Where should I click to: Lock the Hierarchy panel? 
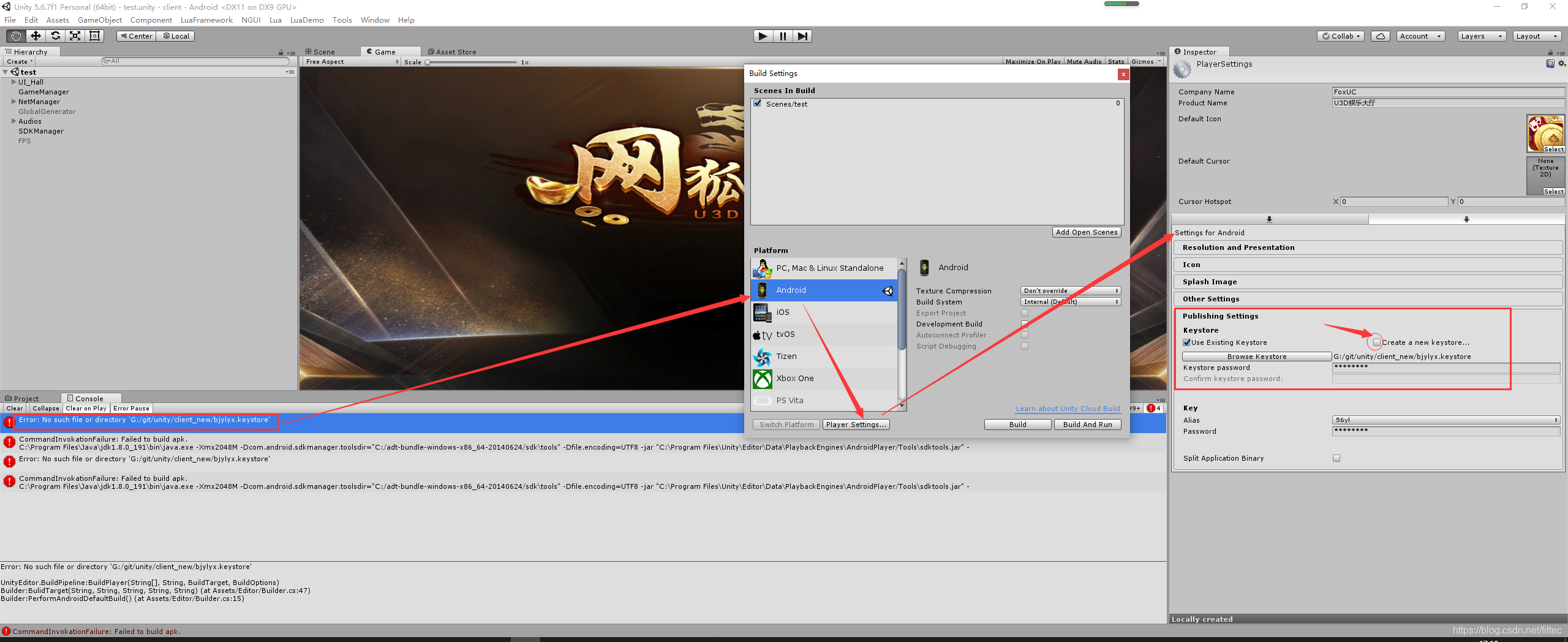281,53
